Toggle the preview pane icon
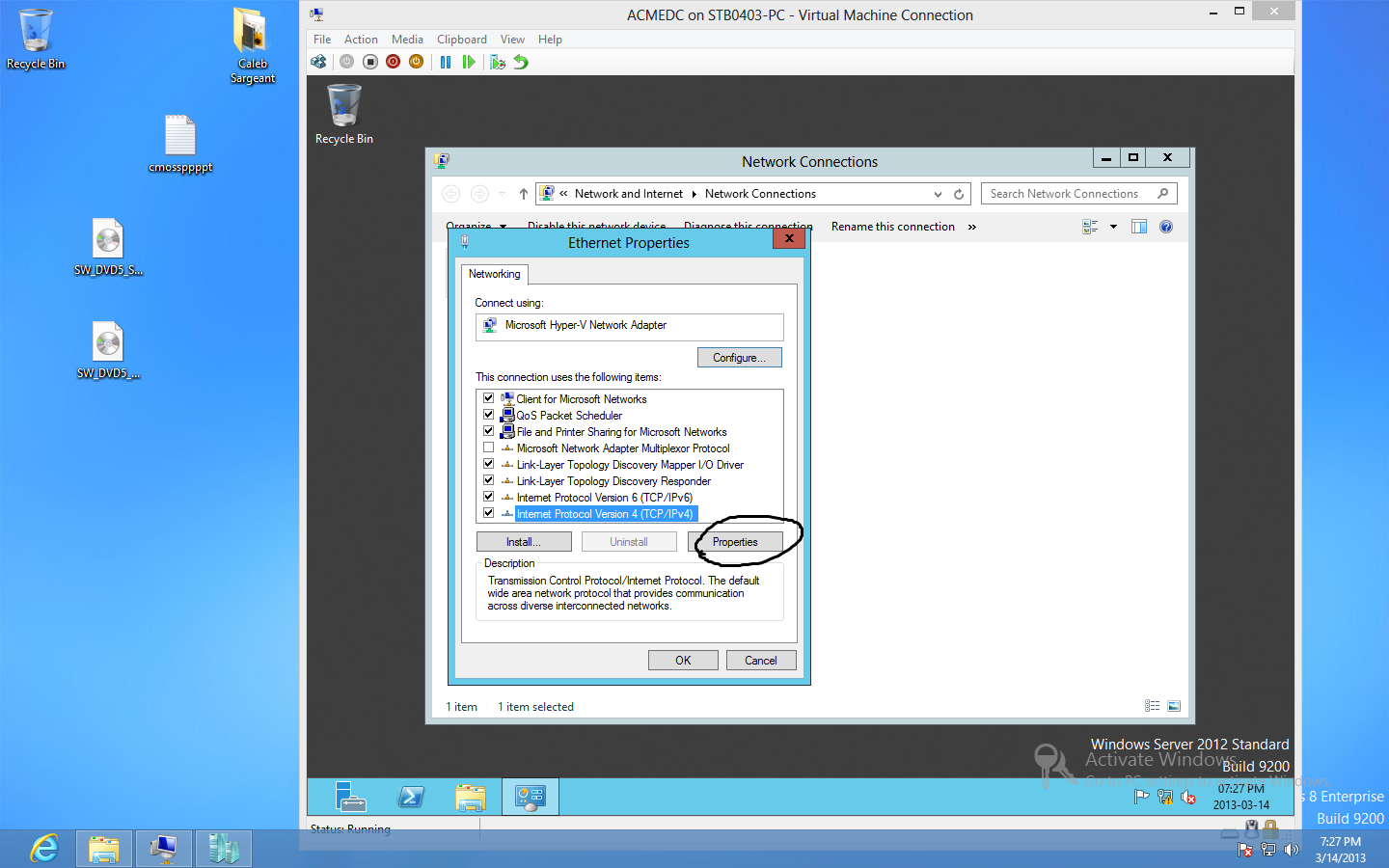The height and width of the screenshot is (868, 1389). [1139, 227]
